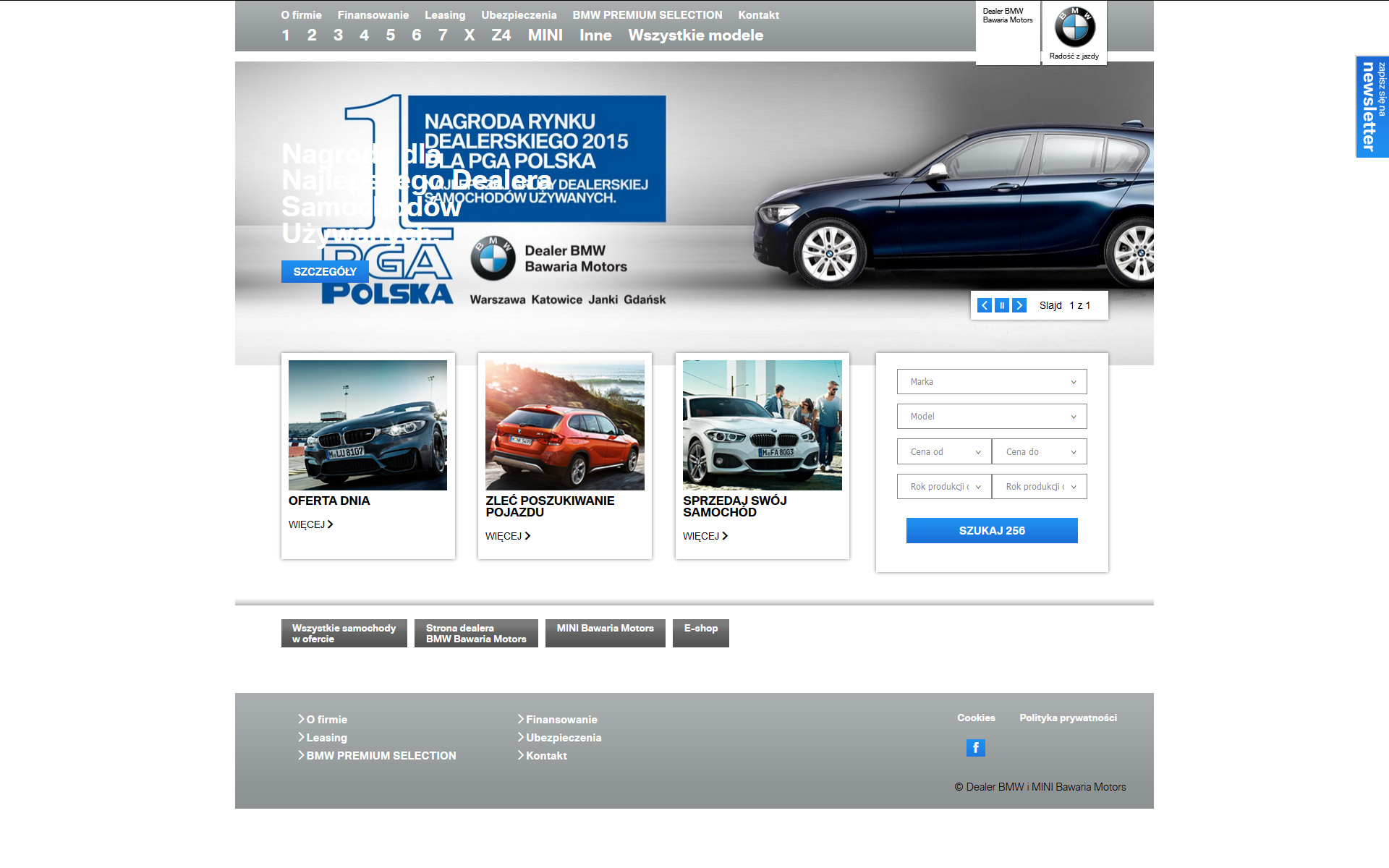Select BMW series 2 models
Screen dimensions: 1389x868
[x=312, y=35]
